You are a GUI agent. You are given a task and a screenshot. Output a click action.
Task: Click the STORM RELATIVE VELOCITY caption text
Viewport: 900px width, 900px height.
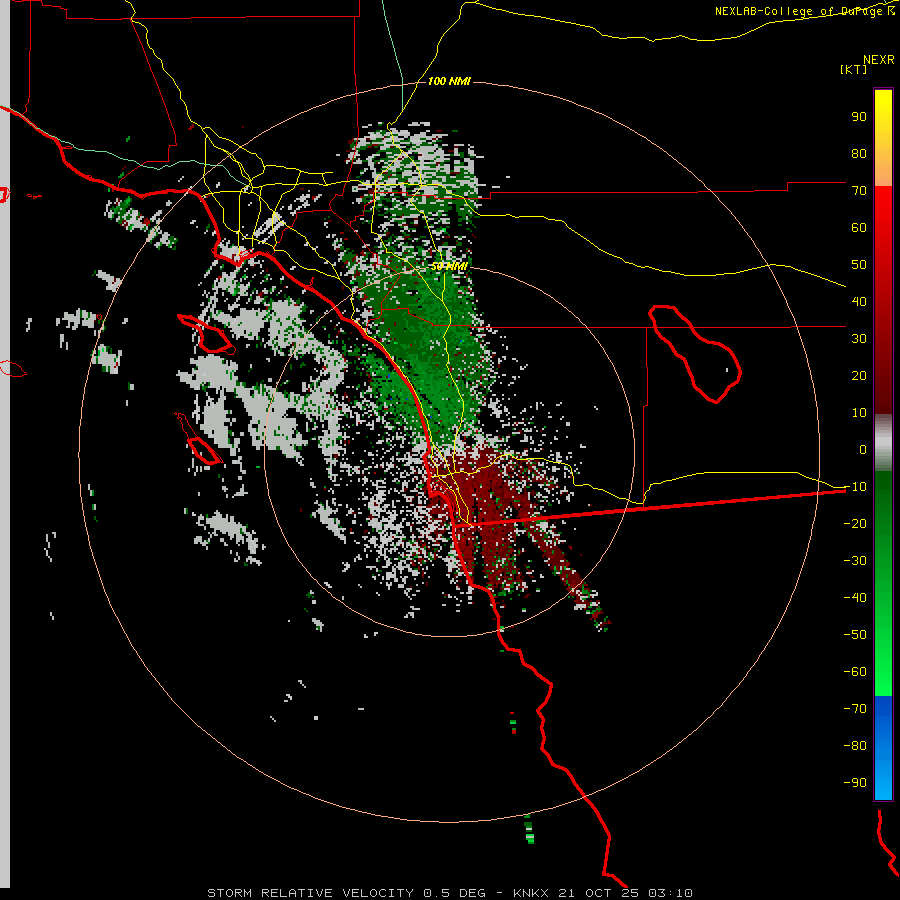coord(310,893)
